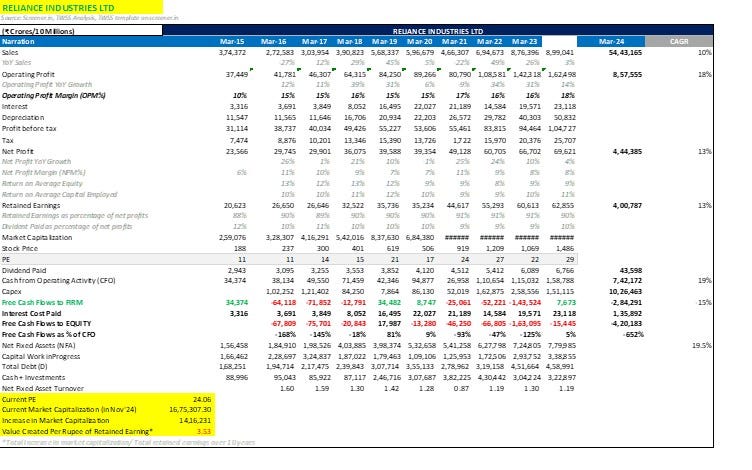Select the 'Mar-19' column header
The height and width of the screenshot is (470, 752).
click(x=385, y=42)
